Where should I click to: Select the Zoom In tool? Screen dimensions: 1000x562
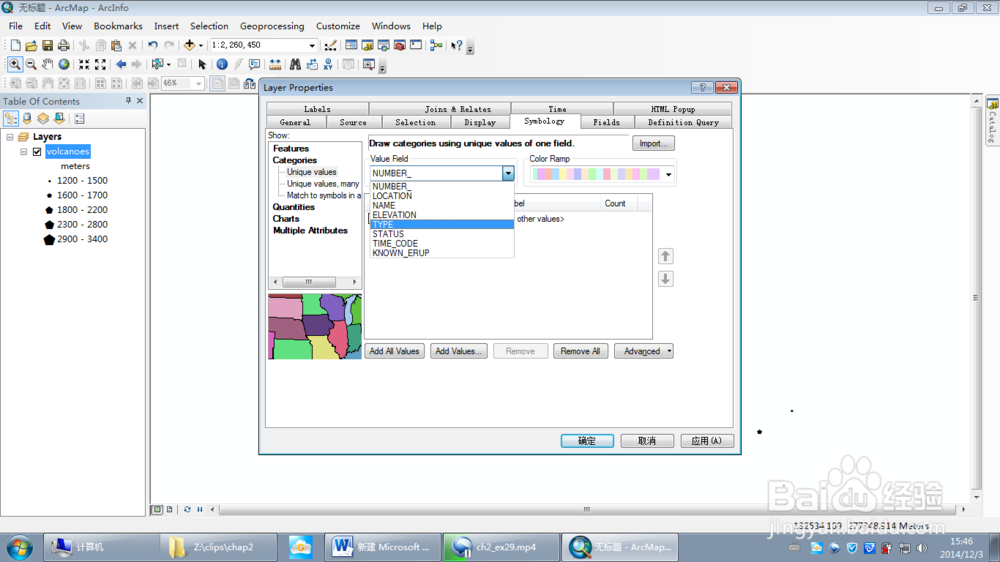[14, 64]
